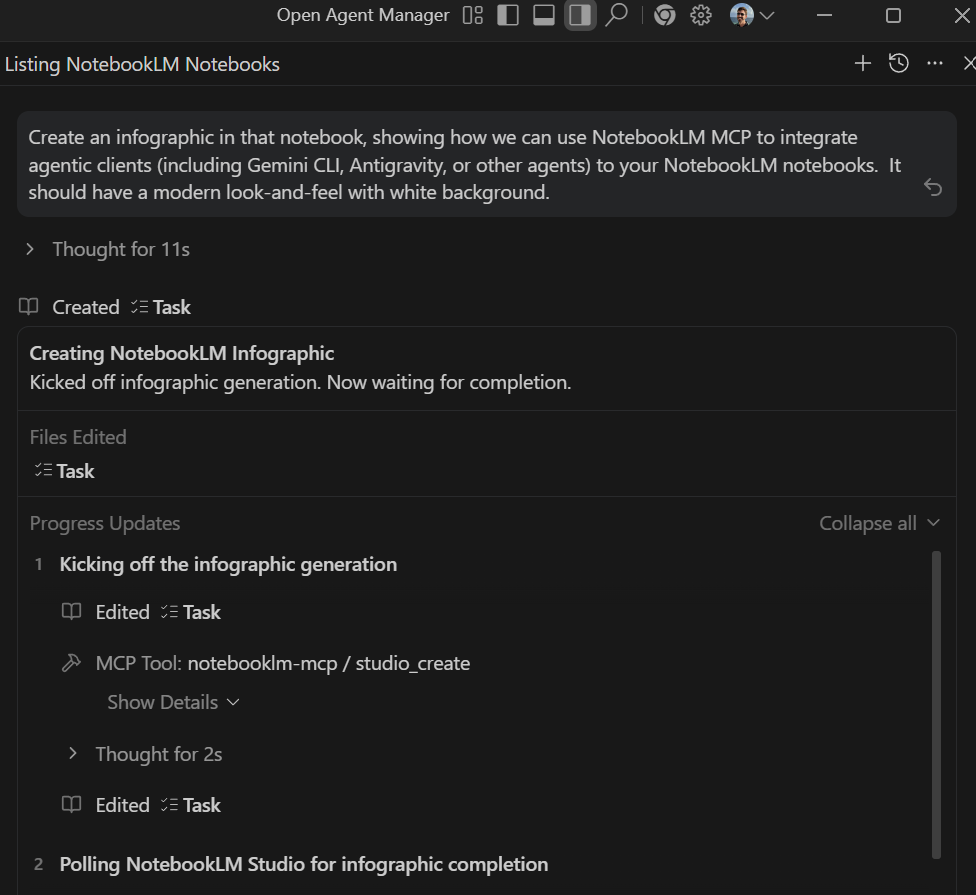The image size is (976, 895).
Task: Open conversation history clock icon
Action: pos(899,63)
